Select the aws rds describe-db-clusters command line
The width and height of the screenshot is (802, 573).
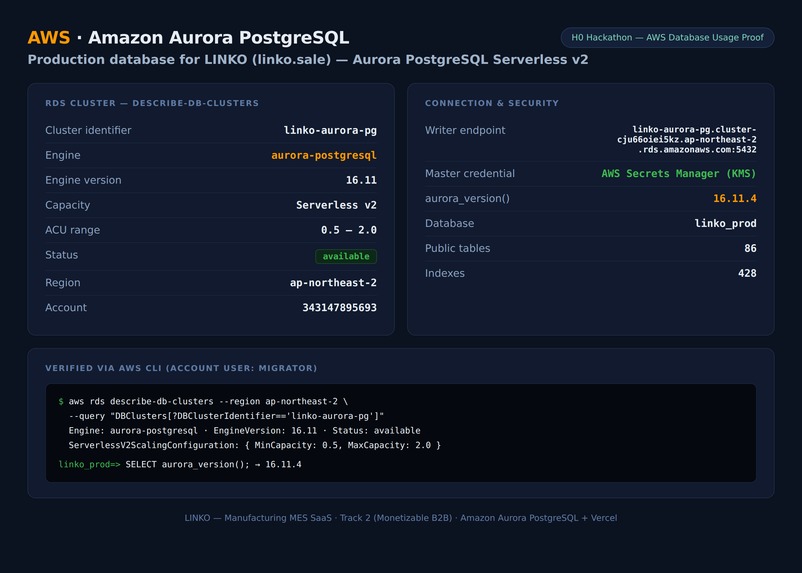tap(208, 402)
